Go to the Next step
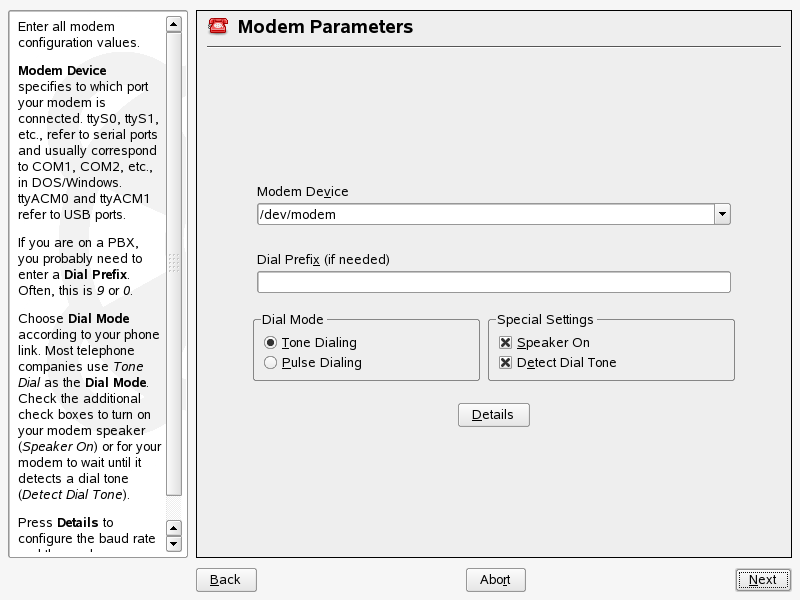This screenshot has width=800, height=600. tap(762, 579)
